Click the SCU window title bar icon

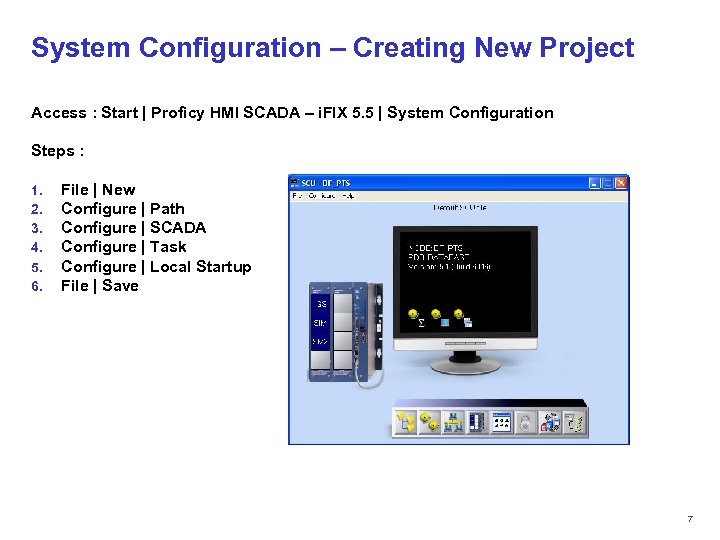(x=295, y=183)
